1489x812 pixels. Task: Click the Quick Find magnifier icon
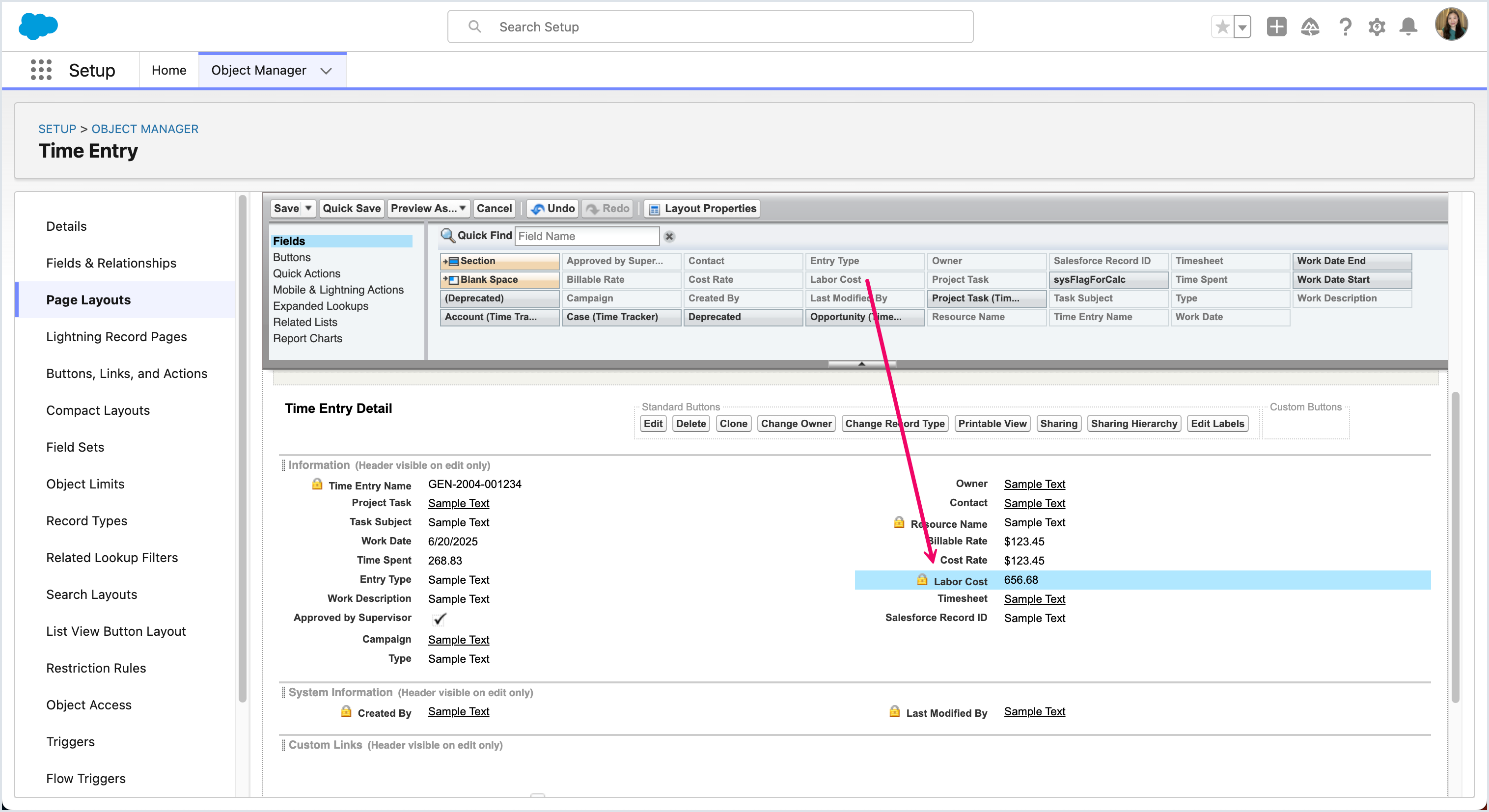(447, 235)
